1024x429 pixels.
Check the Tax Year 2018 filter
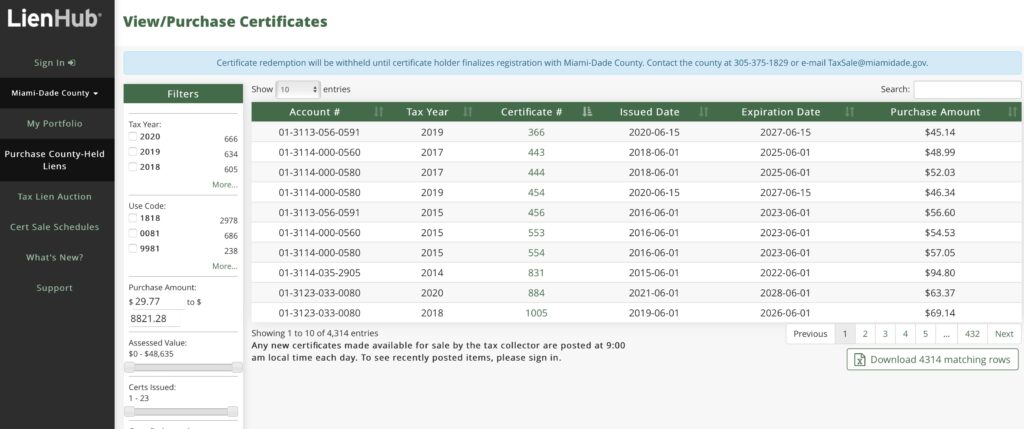pyautogui.click(x=133, y=167)
